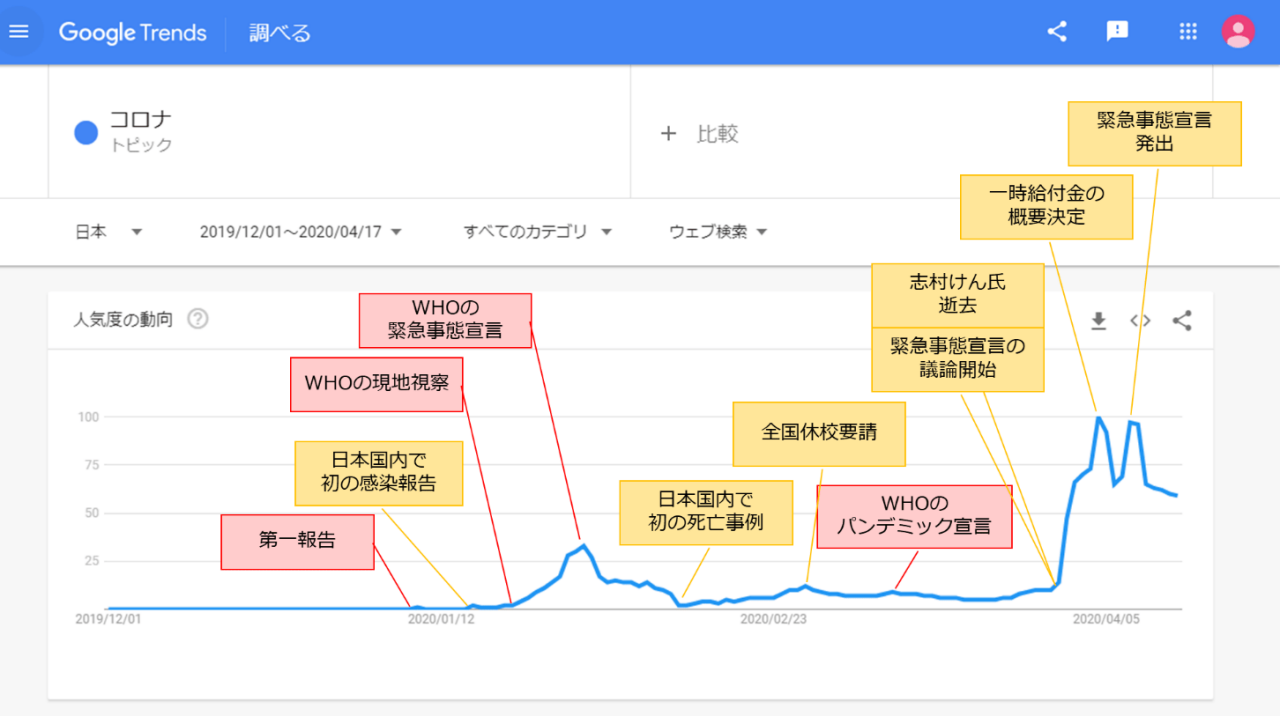This screenshot has height=716, width=1280.
Task: Open the send feedback icon
Action: point(1117,32)
